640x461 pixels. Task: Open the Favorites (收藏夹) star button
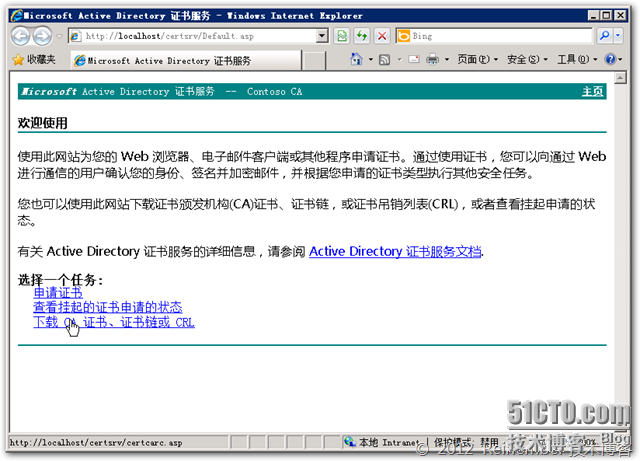pos(33,60)
